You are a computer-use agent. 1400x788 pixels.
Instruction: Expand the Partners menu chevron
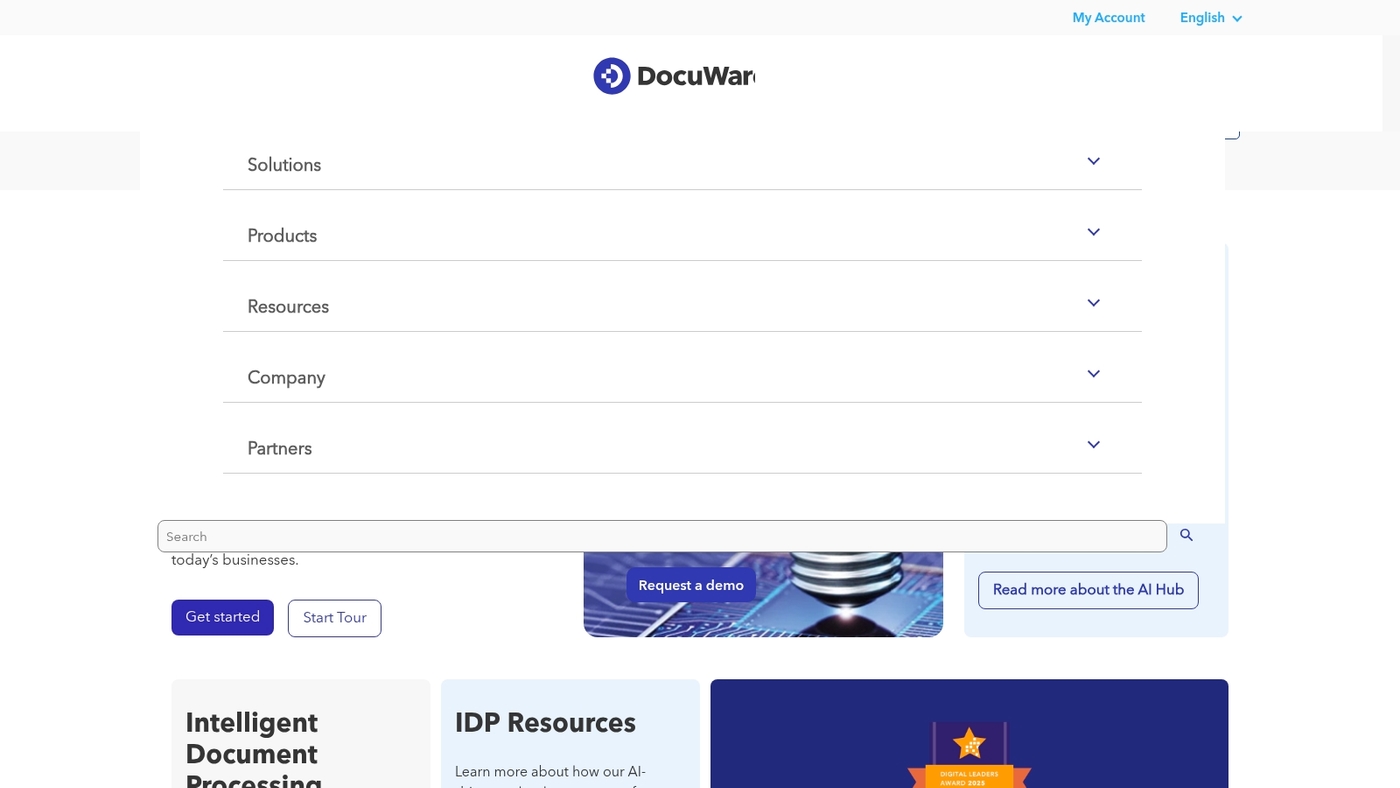click(1093, 444)
